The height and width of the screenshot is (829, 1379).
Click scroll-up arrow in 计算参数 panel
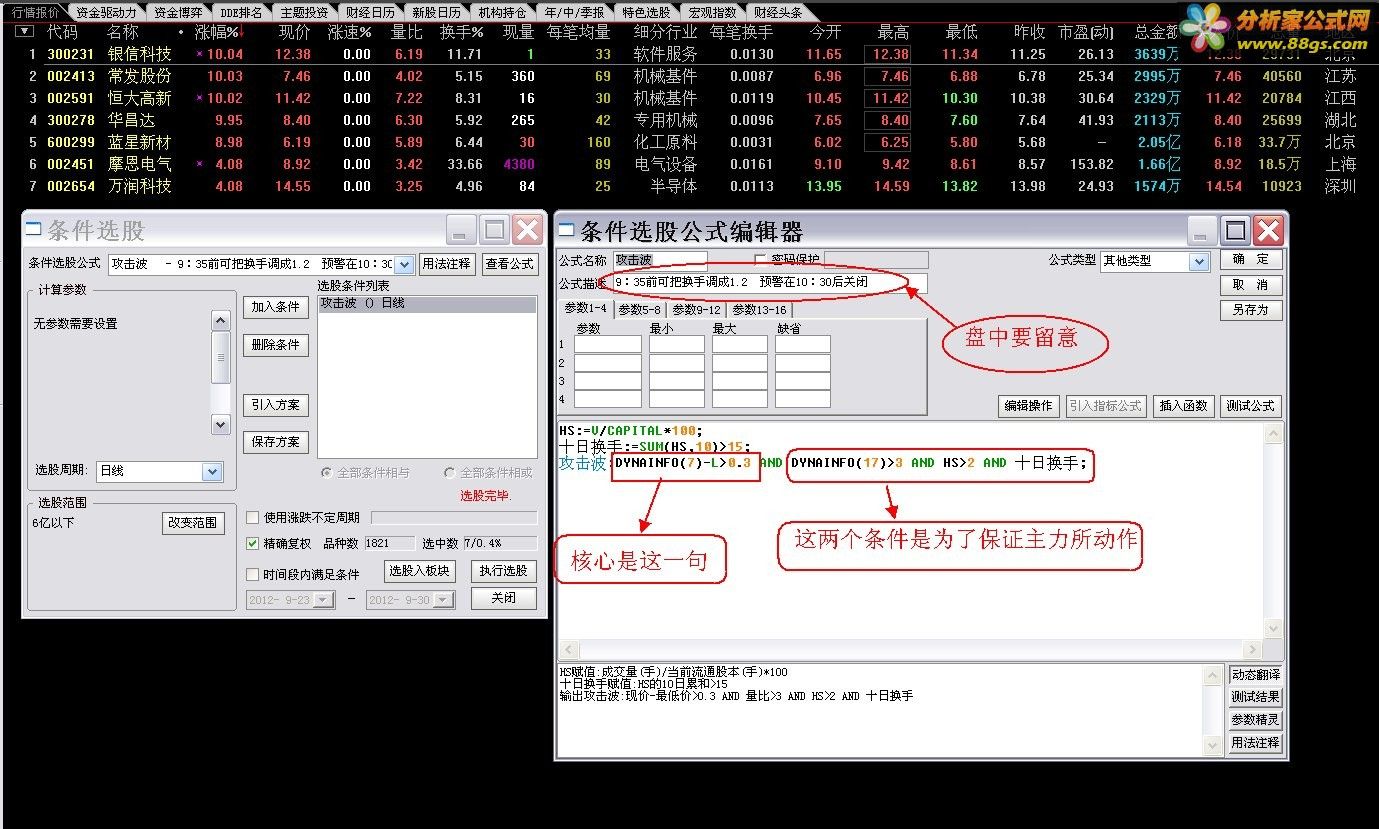[221, 320]
